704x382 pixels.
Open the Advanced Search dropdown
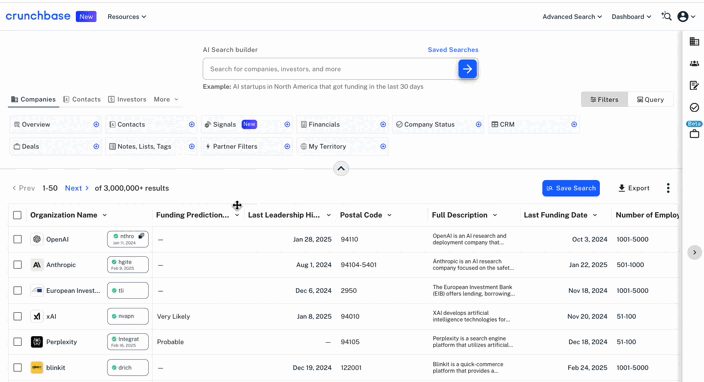click(572, 17)
